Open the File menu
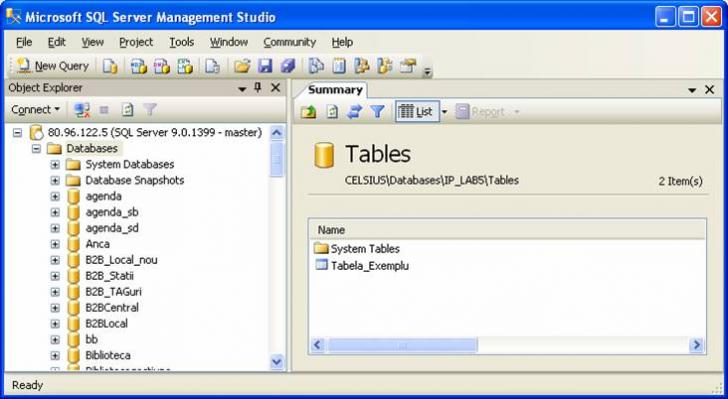 click(24, 42)
